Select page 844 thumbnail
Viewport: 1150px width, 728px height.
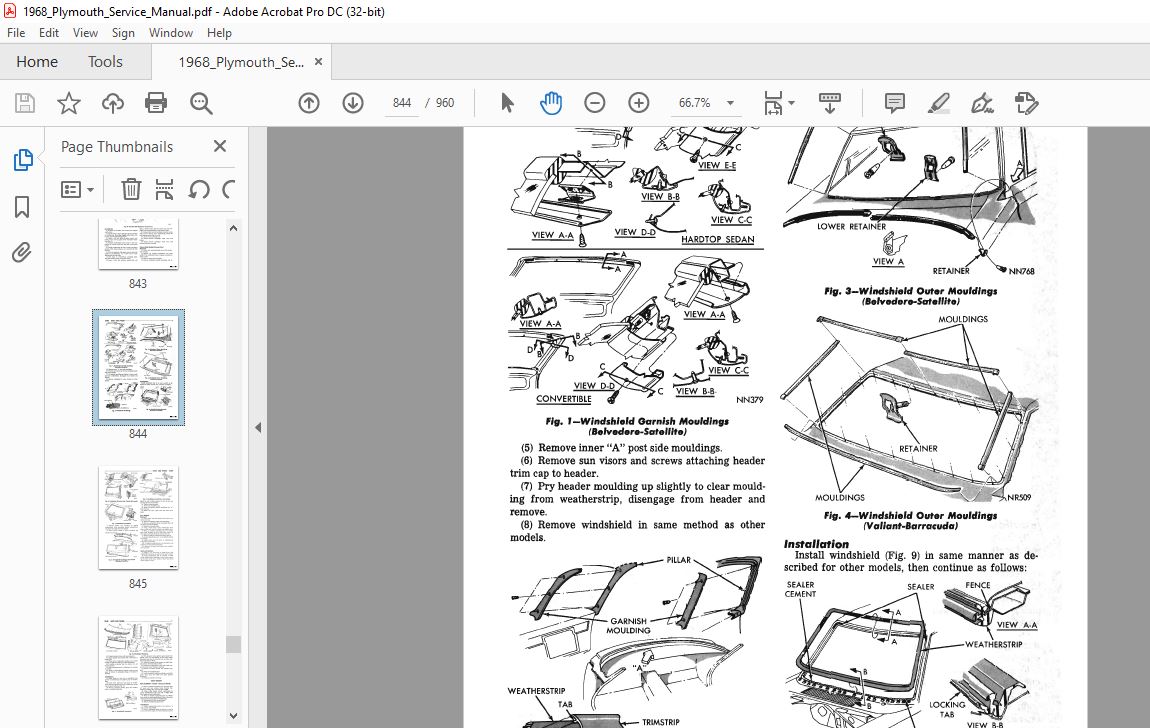point(139,367)
